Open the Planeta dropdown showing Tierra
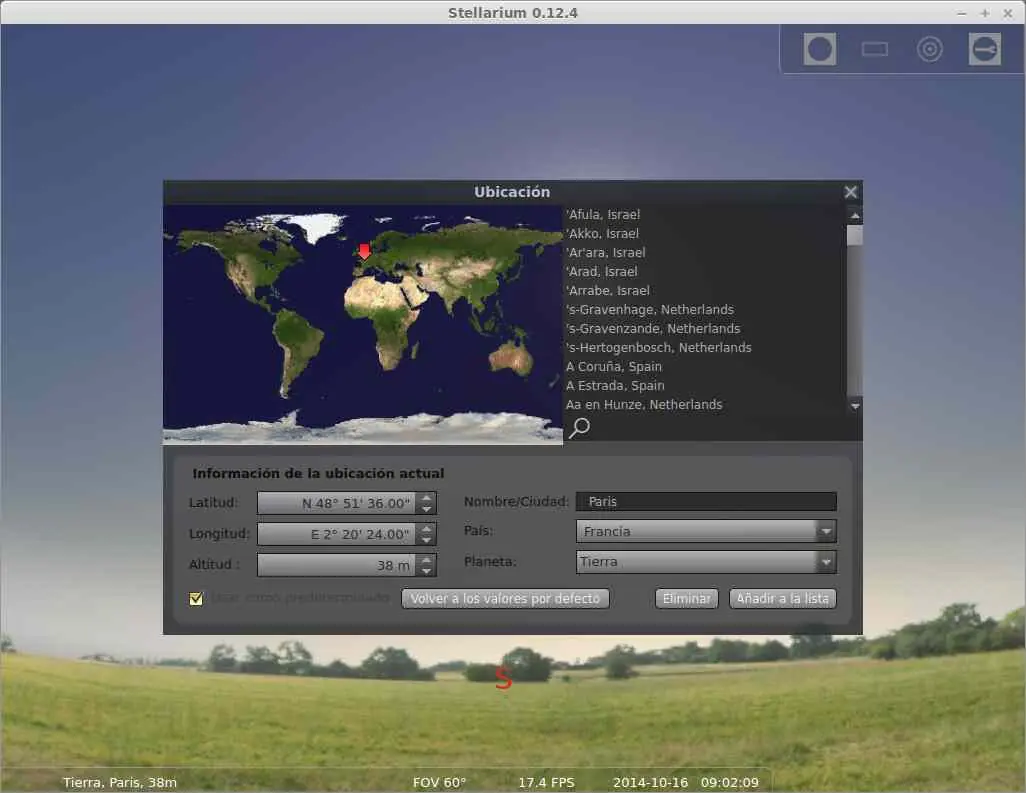Viewport: 1026px width, 793px height. [x=706, y=562]
